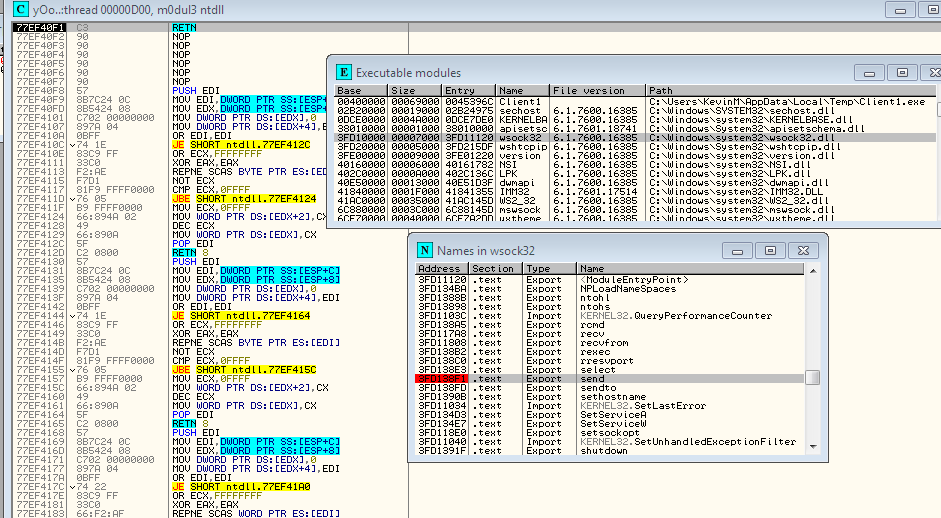Select the wsock32 module row
941x518 pixels.
click(x=635, y=137)
